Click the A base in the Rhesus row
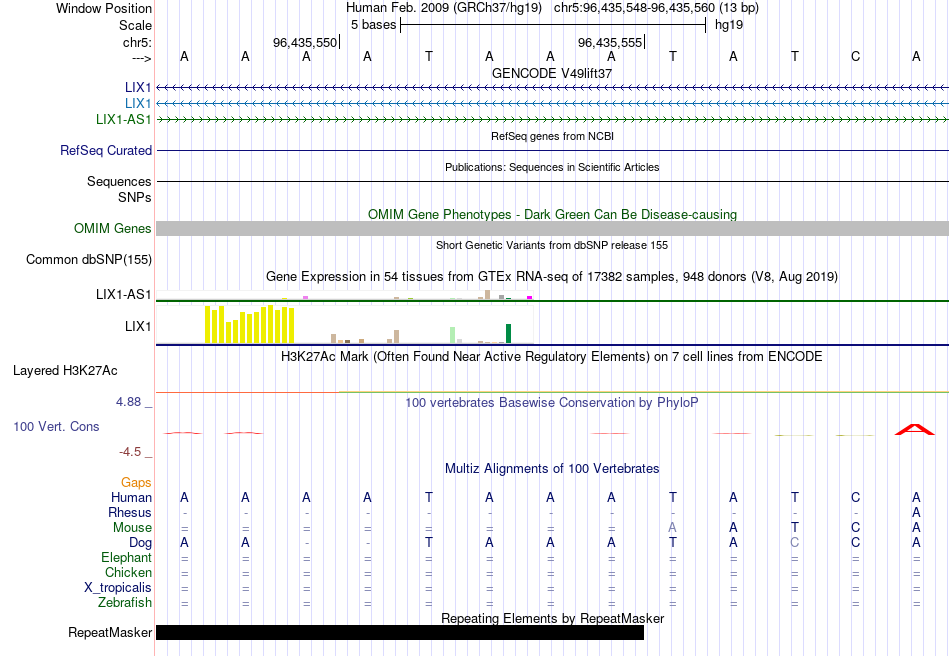The image size is (950, 656). click(916, 512)
